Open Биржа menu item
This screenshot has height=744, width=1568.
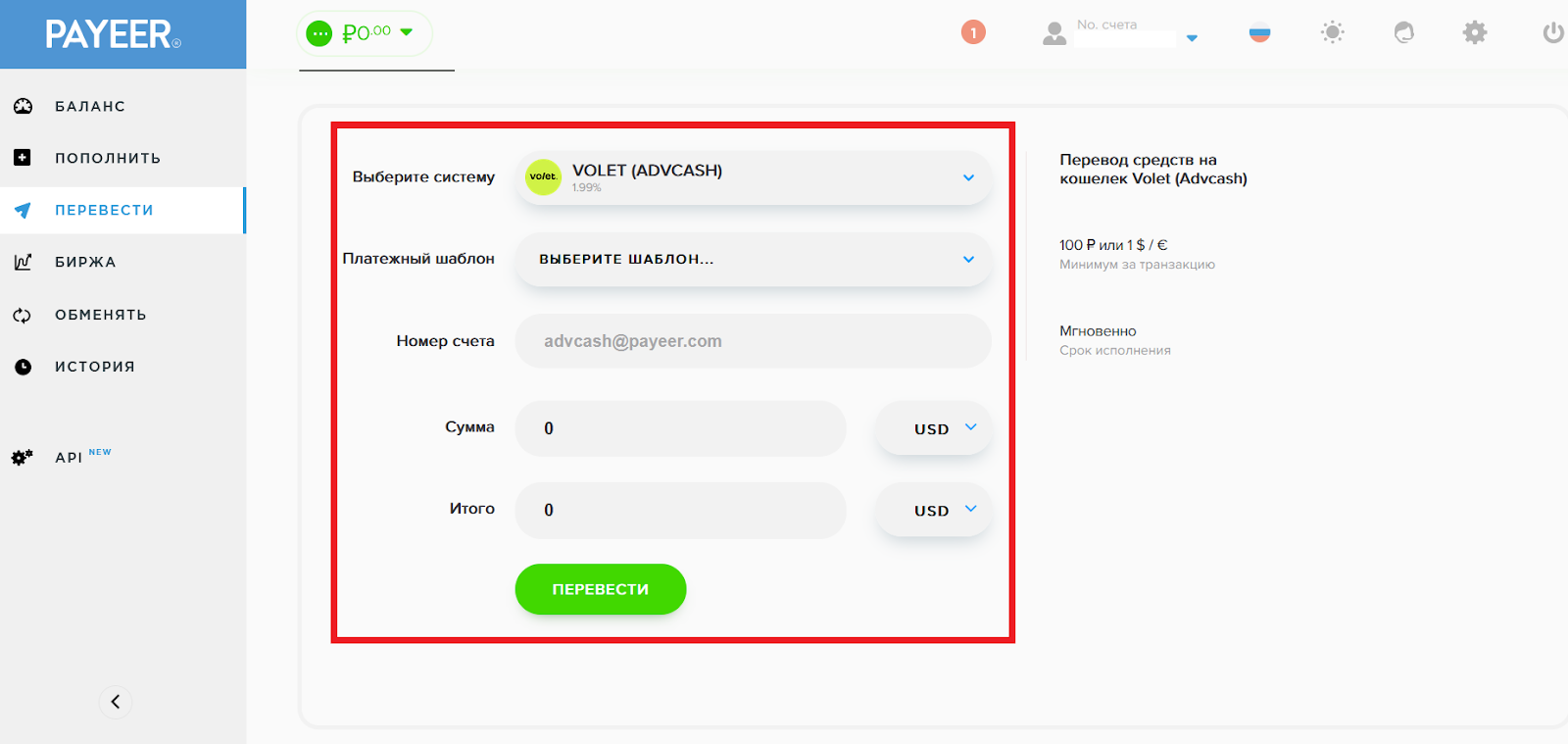pyautogui.click(x=122, y=262)
